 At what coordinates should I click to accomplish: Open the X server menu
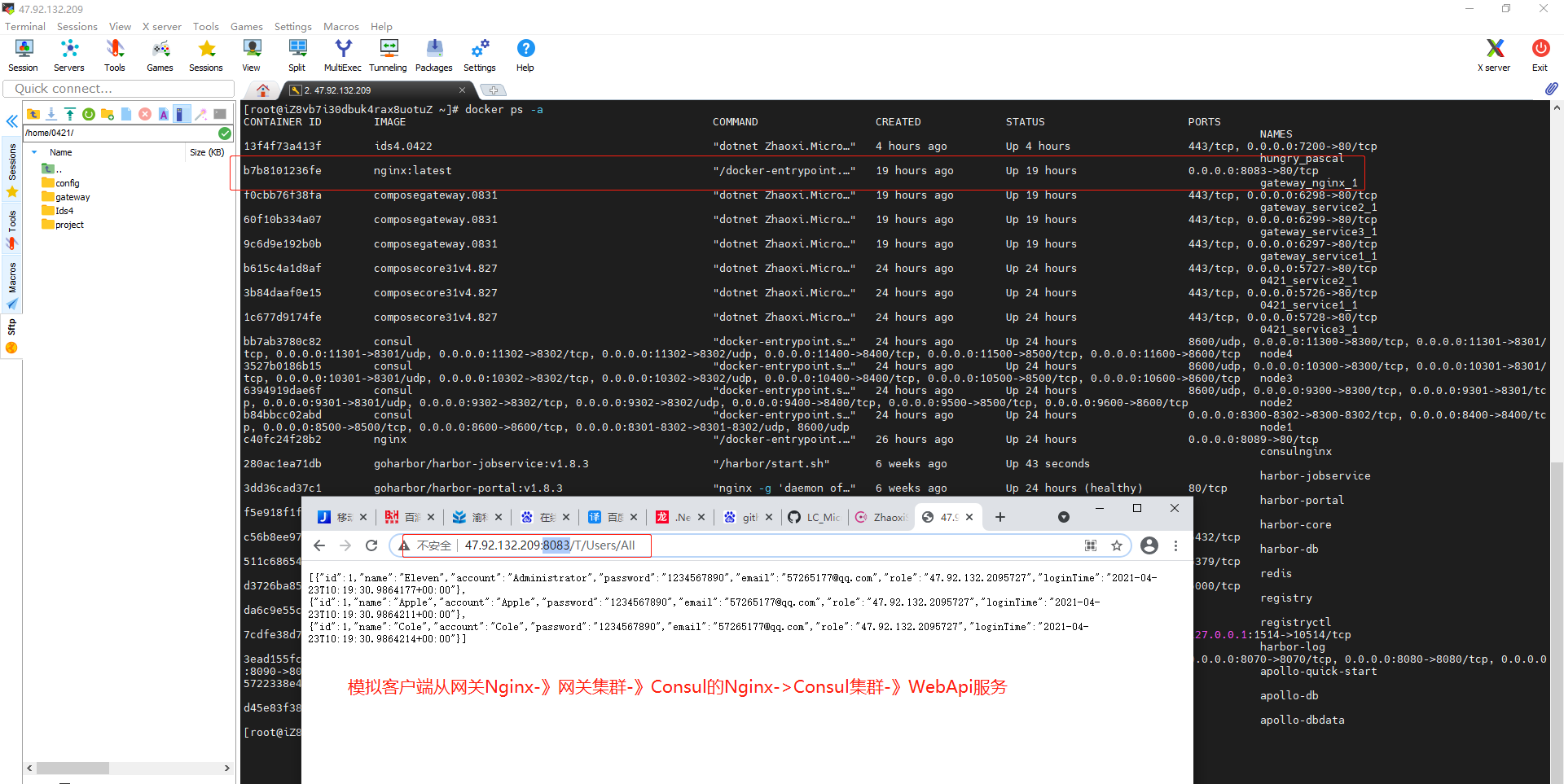162,26
